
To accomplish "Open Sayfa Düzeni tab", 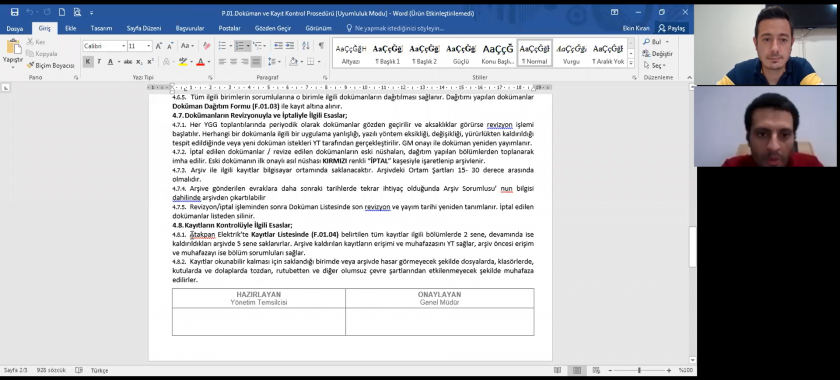I will coord(144,28).
